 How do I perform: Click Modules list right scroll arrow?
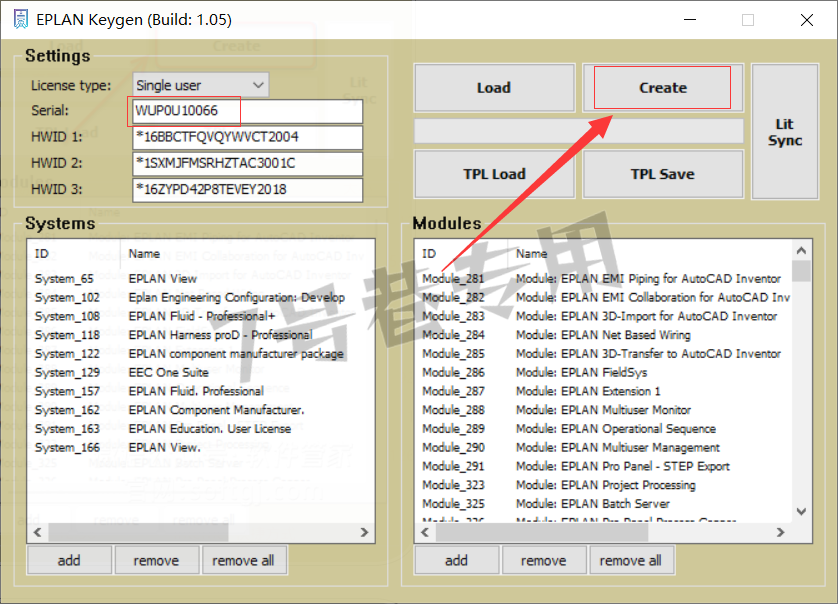tap(781, 532)
